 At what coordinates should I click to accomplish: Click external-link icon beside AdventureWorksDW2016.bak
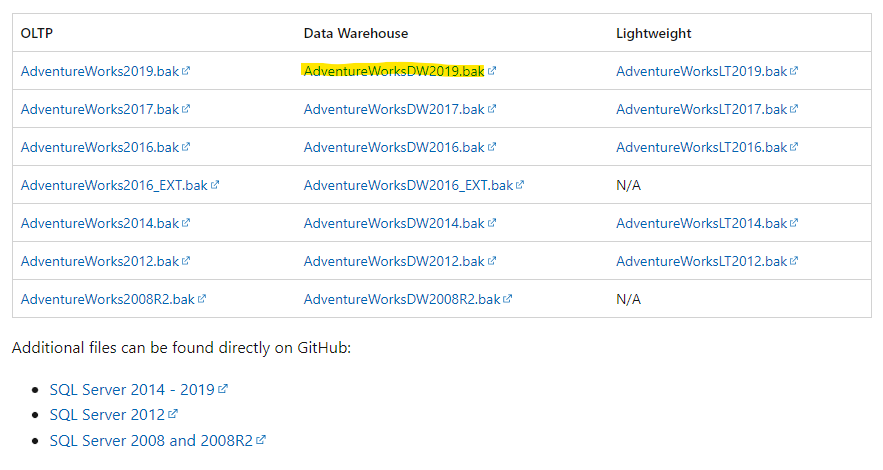click(492, 146)
